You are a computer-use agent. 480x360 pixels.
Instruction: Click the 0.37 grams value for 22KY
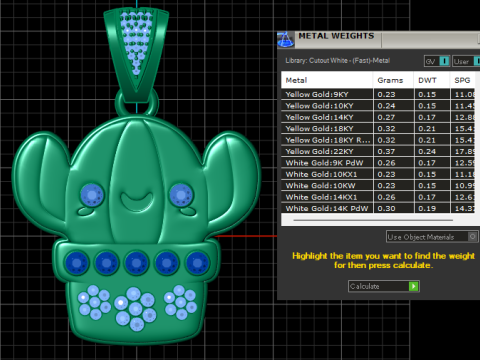(386, 151)
